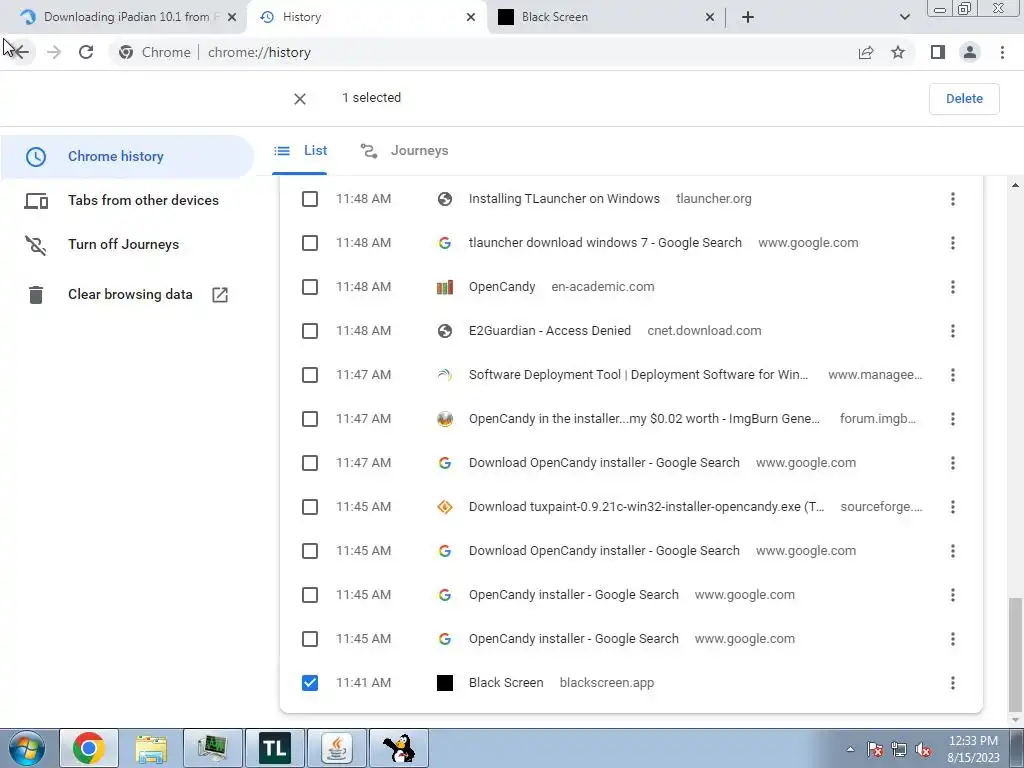Click the Chrome history clock icon
1024x768 pixels.
point(36,157)
